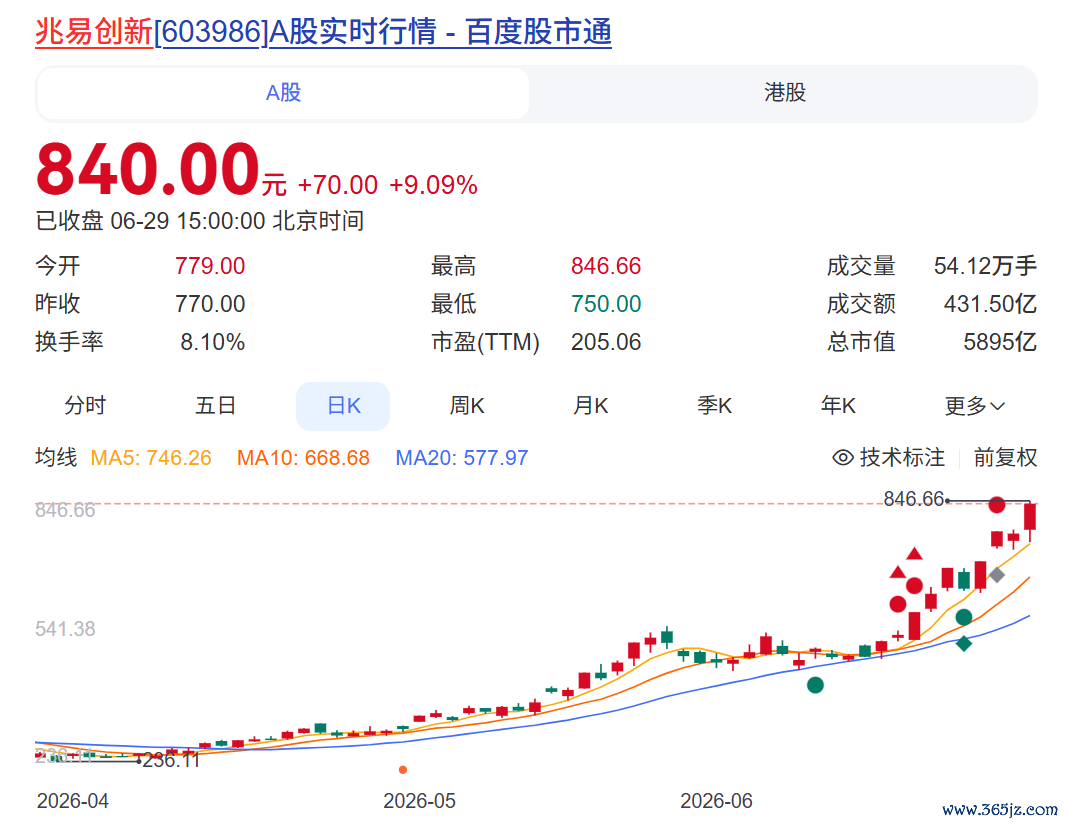
Task: Click the gray diamond marker on the chart
Action: point(996,575)
